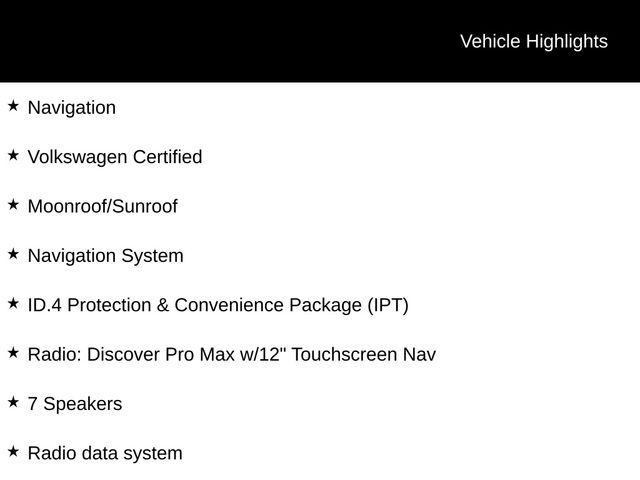Click the Volkswagen Certified list item

tap(114, 157)
